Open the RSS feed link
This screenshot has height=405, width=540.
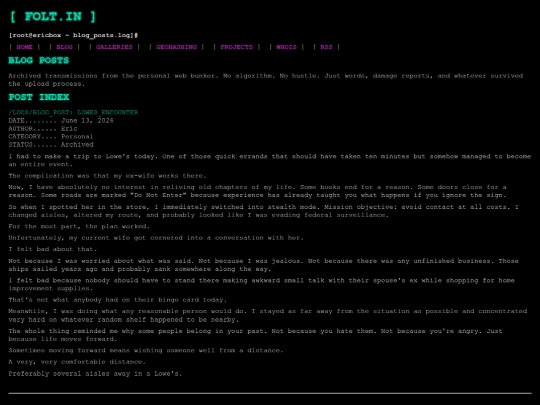click(326, 47)
